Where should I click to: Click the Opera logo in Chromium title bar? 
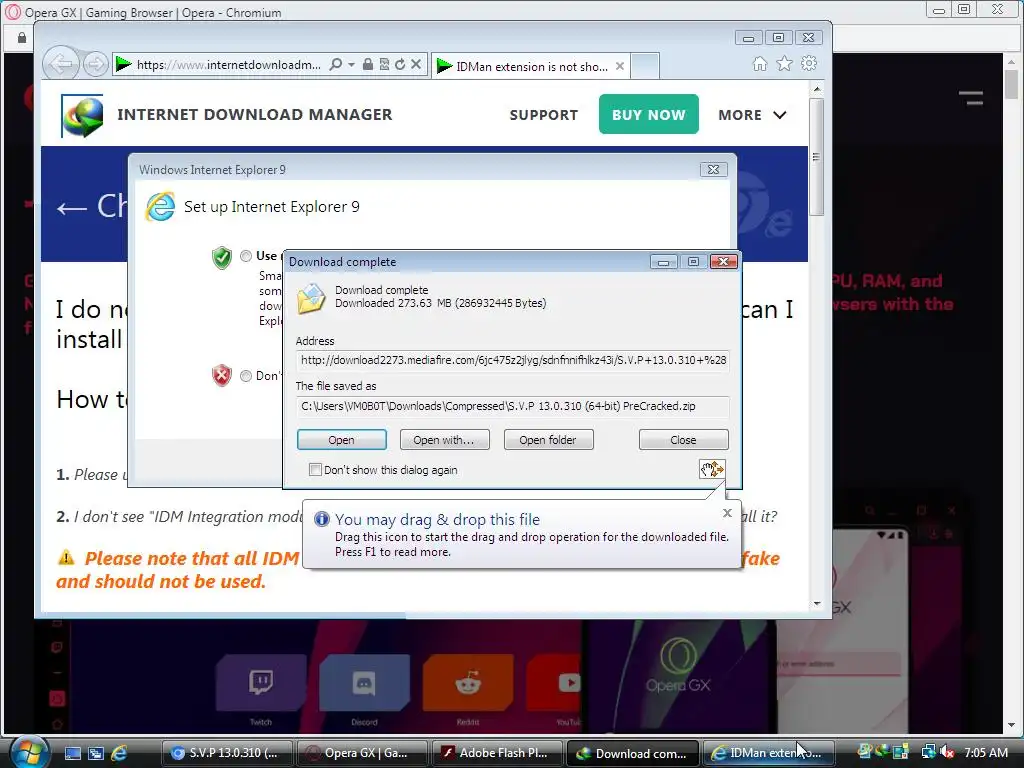(x=12, y=12)
